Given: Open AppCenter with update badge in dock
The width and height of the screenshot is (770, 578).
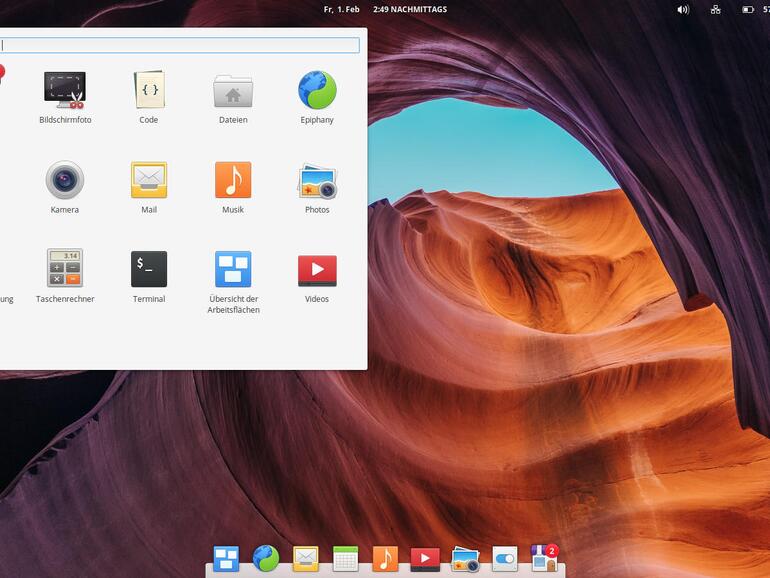Looking at the screenshot, I should pos(545,558).
